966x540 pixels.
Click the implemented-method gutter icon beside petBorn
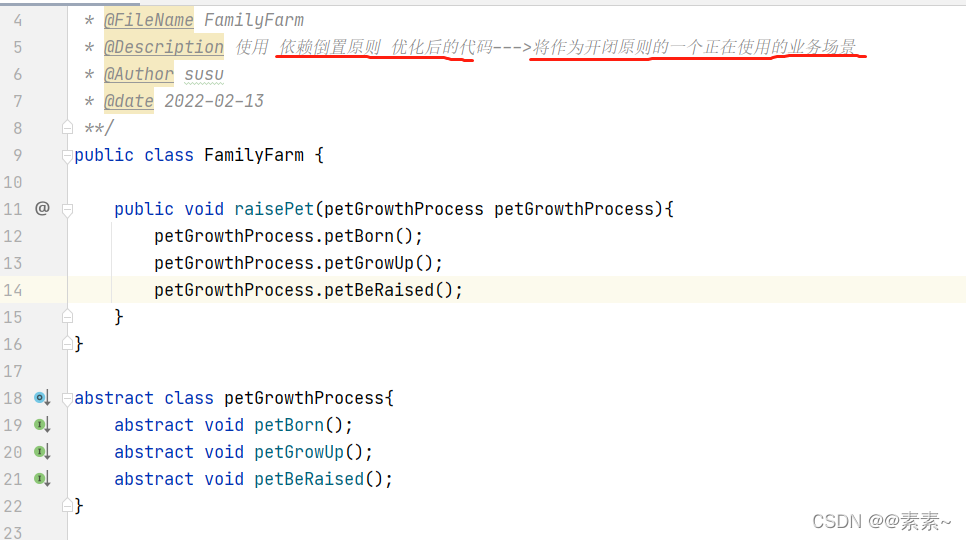42,425
